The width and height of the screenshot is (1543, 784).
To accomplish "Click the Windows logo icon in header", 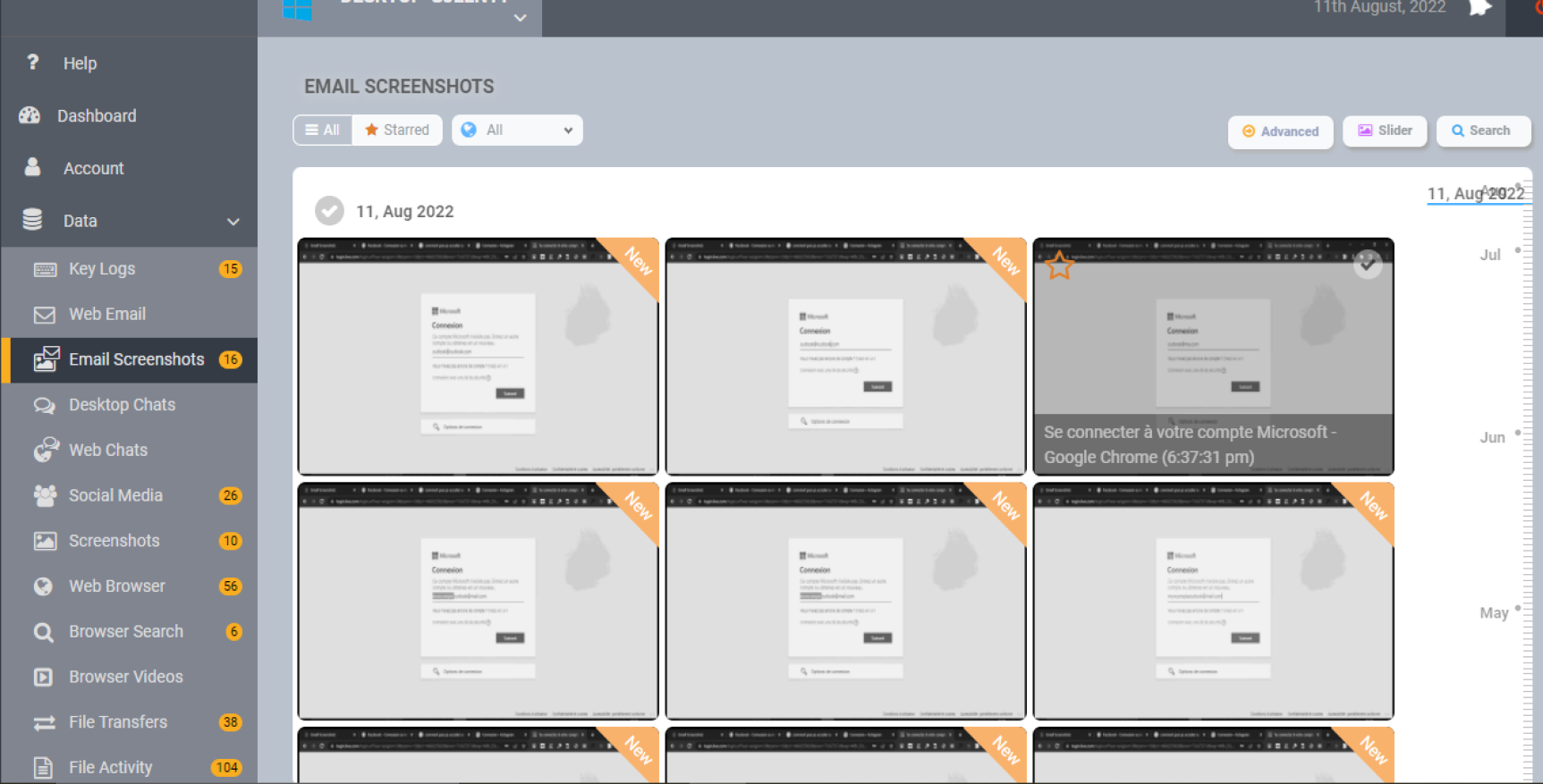I will [x=297, y=10].
